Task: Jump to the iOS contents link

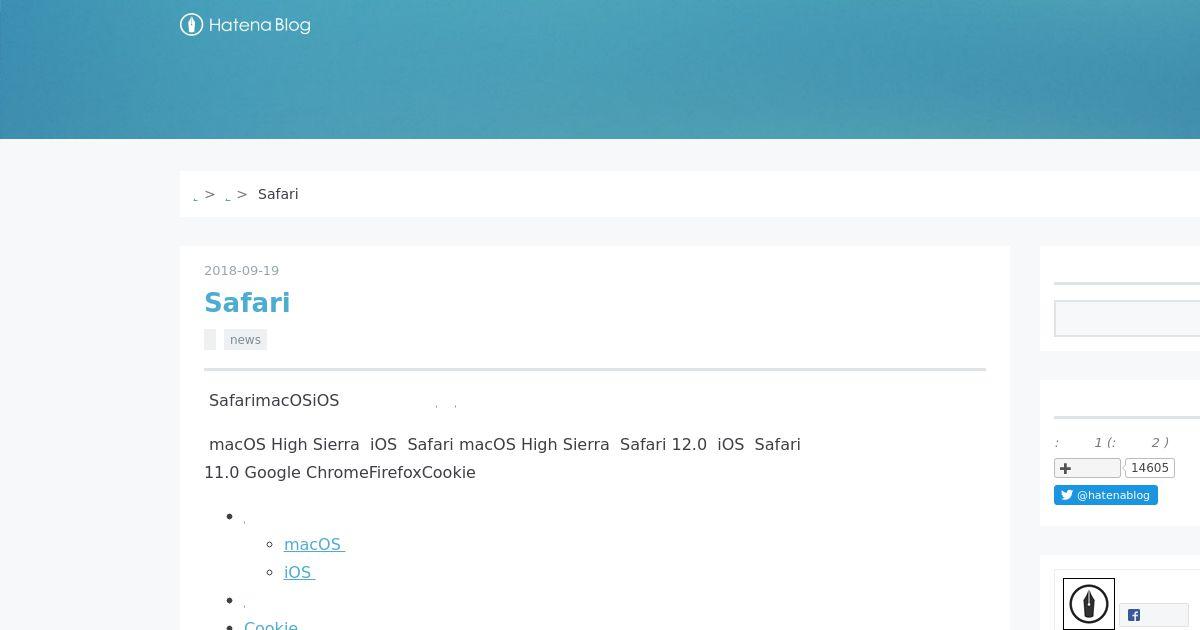Action: click(299, 572)
